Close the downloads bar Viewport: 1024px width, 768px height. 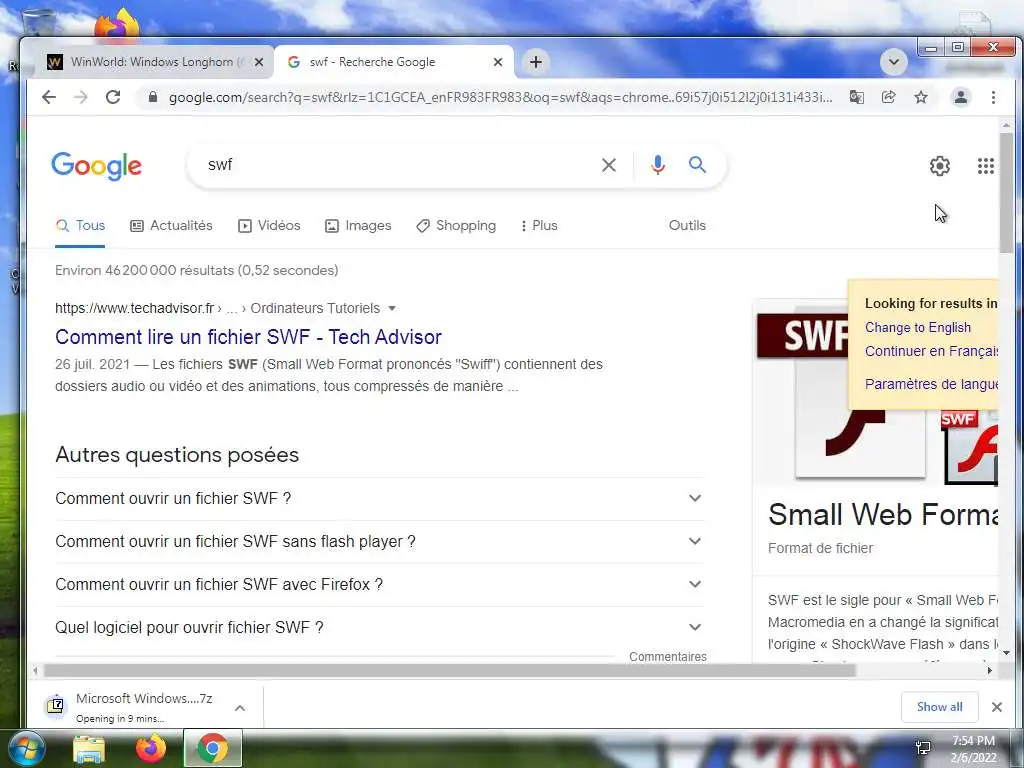tap(997, 707)
